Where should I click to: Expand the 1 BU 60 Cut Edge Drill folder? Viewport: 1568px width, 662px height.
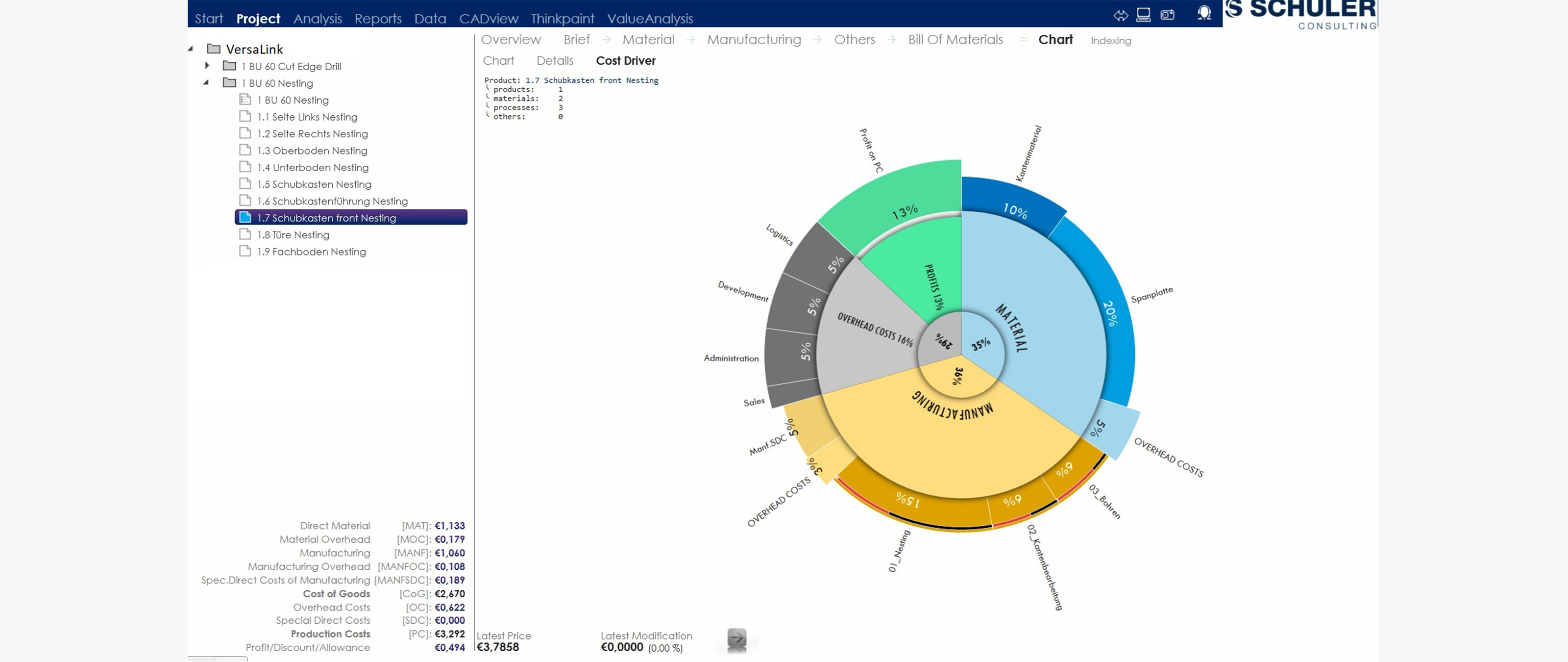207,65
